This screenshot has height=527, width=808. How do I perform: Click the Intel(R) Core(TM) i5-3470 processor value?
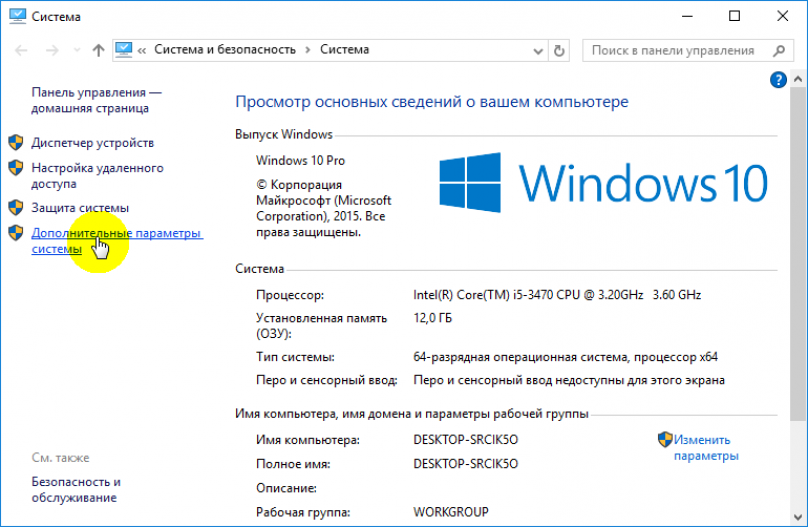[557, 295]
